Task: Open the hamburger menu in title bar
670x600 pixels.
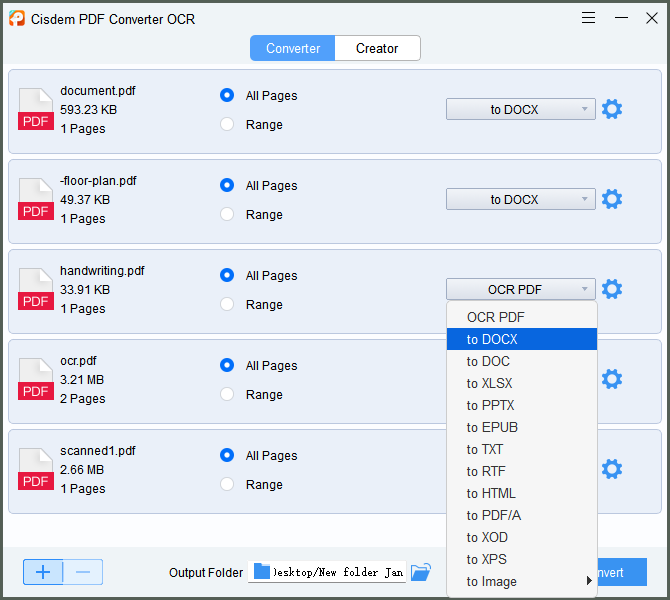Action: tap(588, 18)
